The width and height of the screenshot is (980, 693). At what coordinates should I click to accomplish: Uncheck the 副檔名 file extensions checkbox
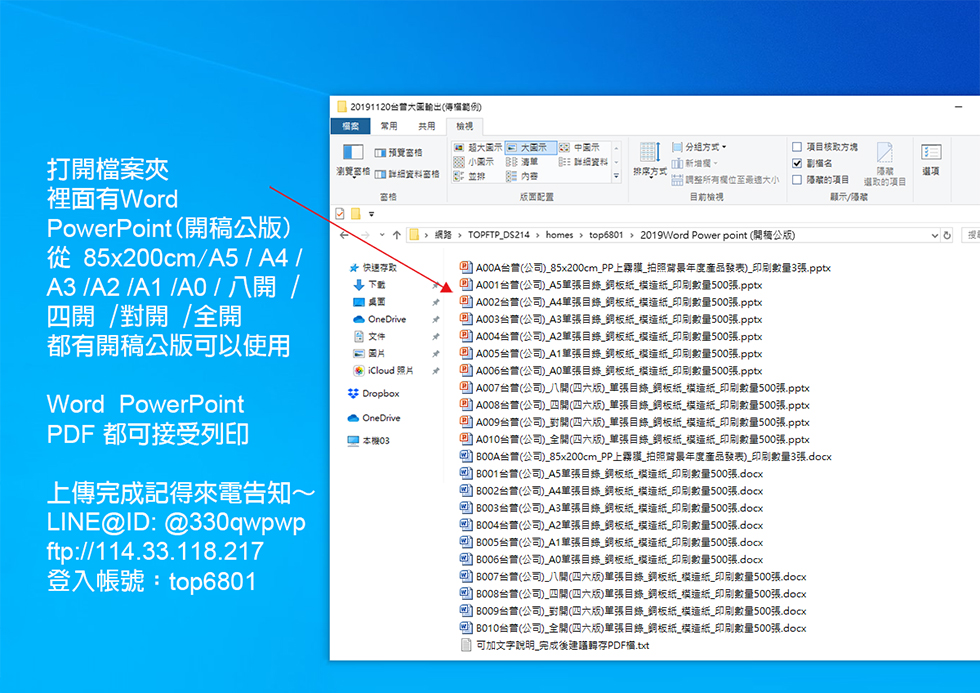coord(797,163)
